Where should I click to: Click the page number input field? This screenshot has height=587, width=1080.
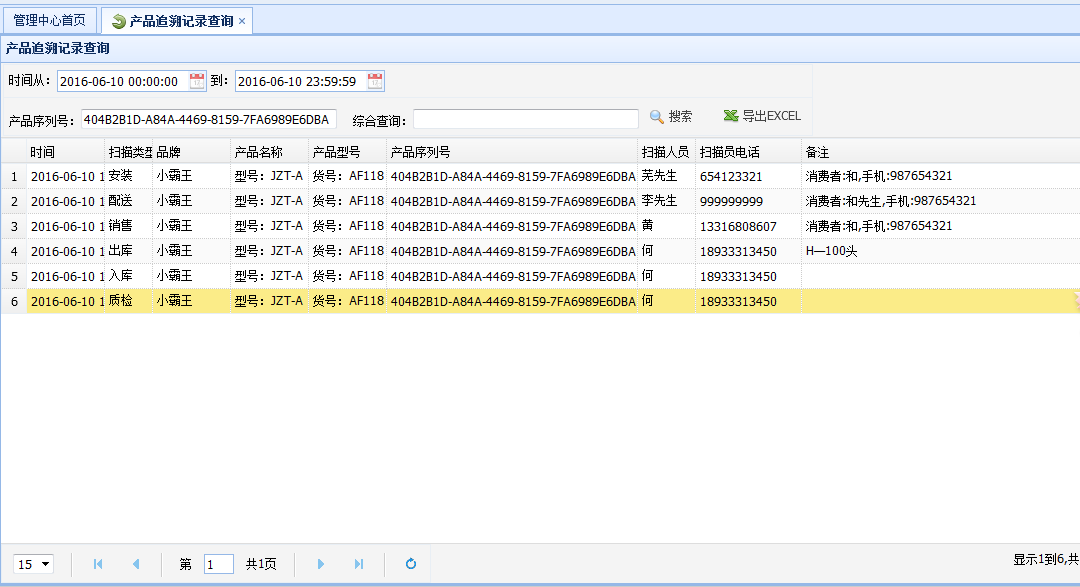[218, 564]
